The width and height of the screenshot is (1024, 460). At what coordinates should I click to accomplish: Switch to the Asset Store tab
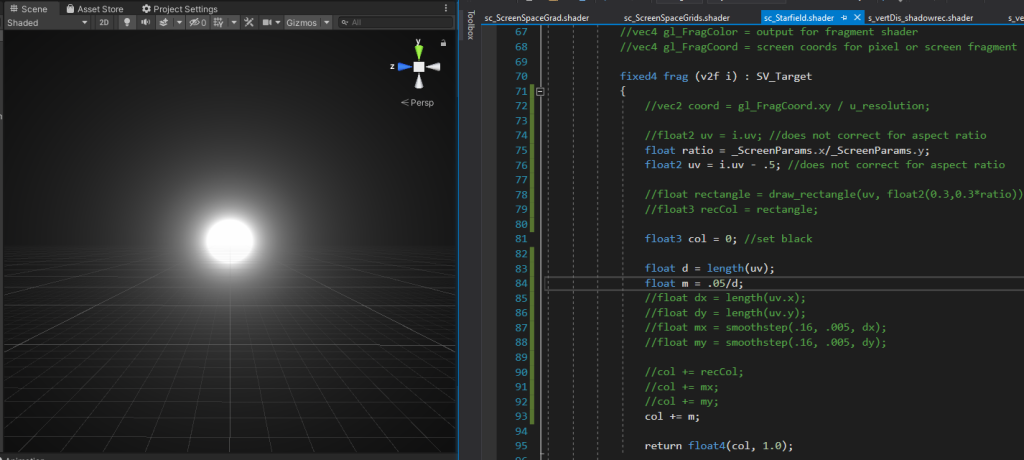pyautogui.click(x=94, y=8)
